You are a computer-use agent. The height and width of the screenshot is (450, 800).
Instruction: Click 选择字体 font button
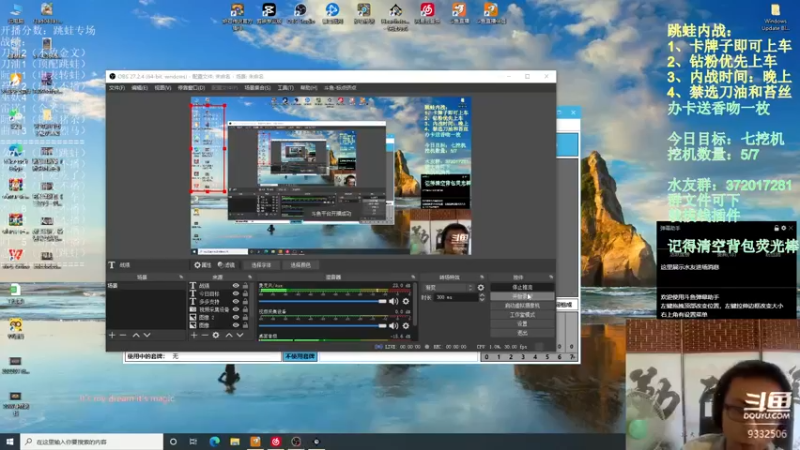coord(261,265)
